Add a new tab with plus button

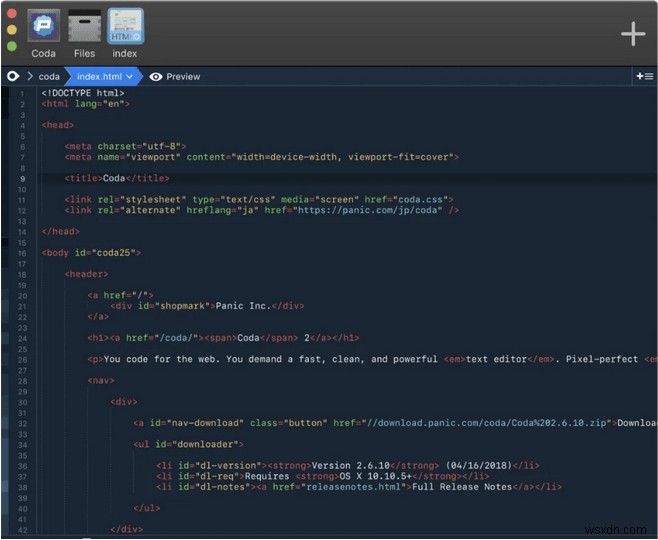[633, 34]
